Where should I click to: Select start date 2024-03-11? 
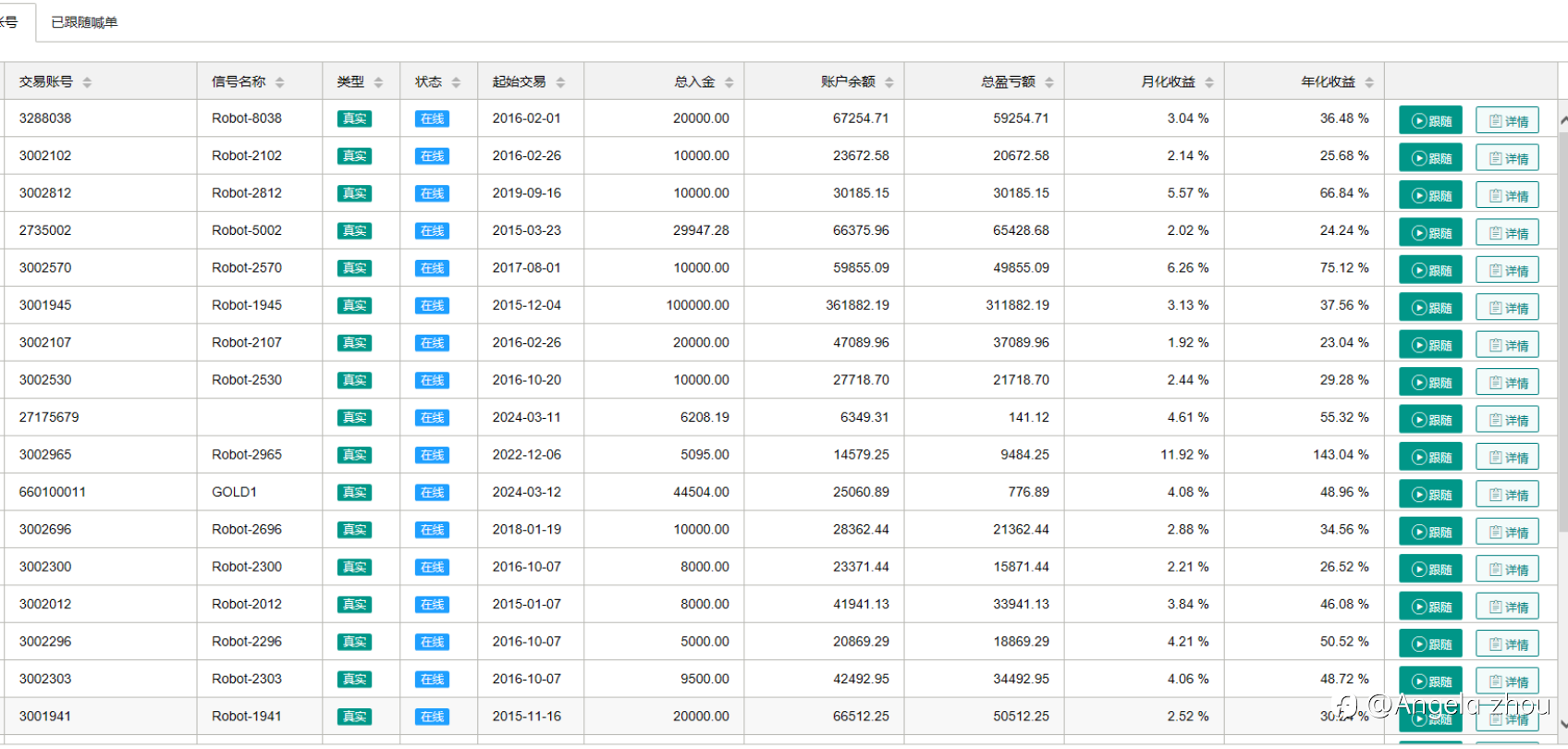tap(527, 417)
